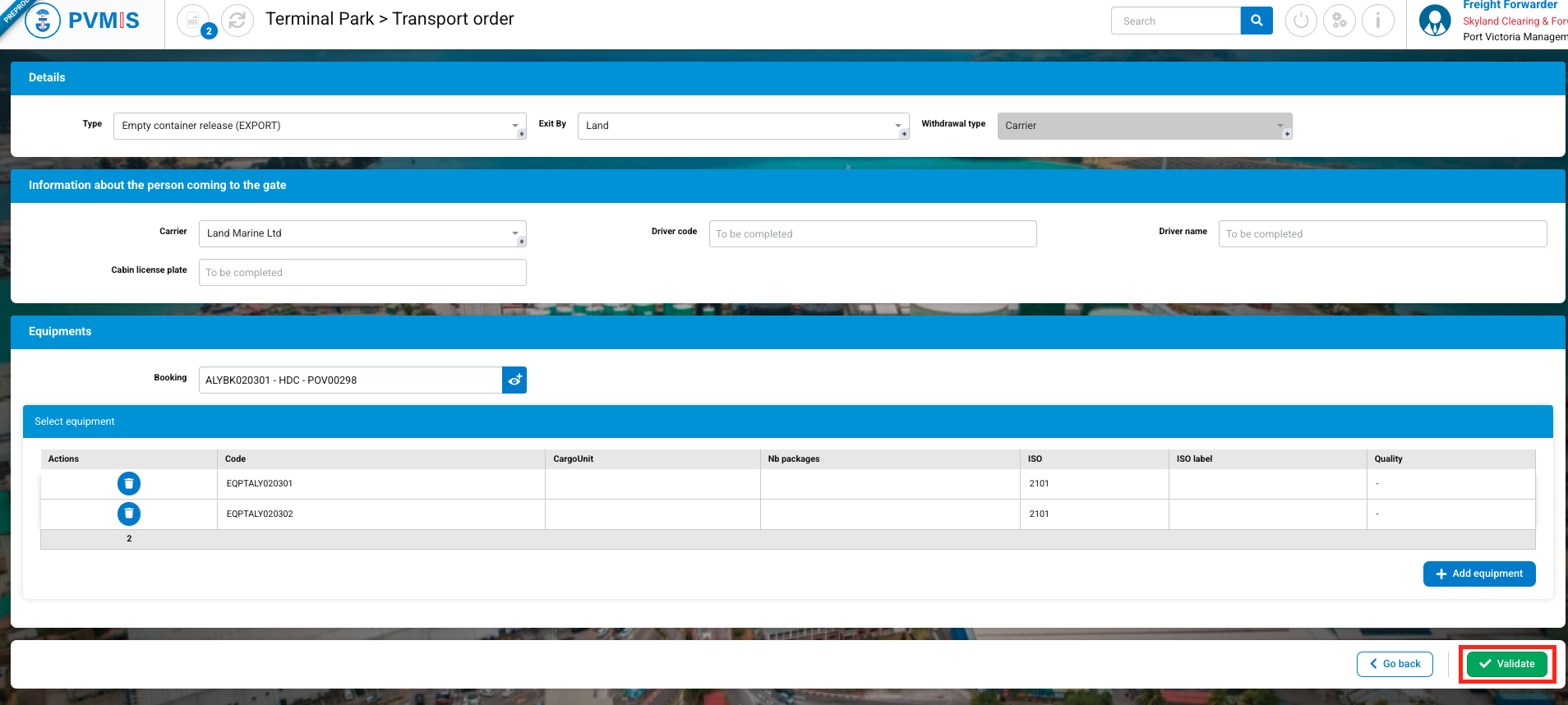Open the documents icon with badge 2
The height and width of the screenshot is (705, 1568).
point(193,21)
